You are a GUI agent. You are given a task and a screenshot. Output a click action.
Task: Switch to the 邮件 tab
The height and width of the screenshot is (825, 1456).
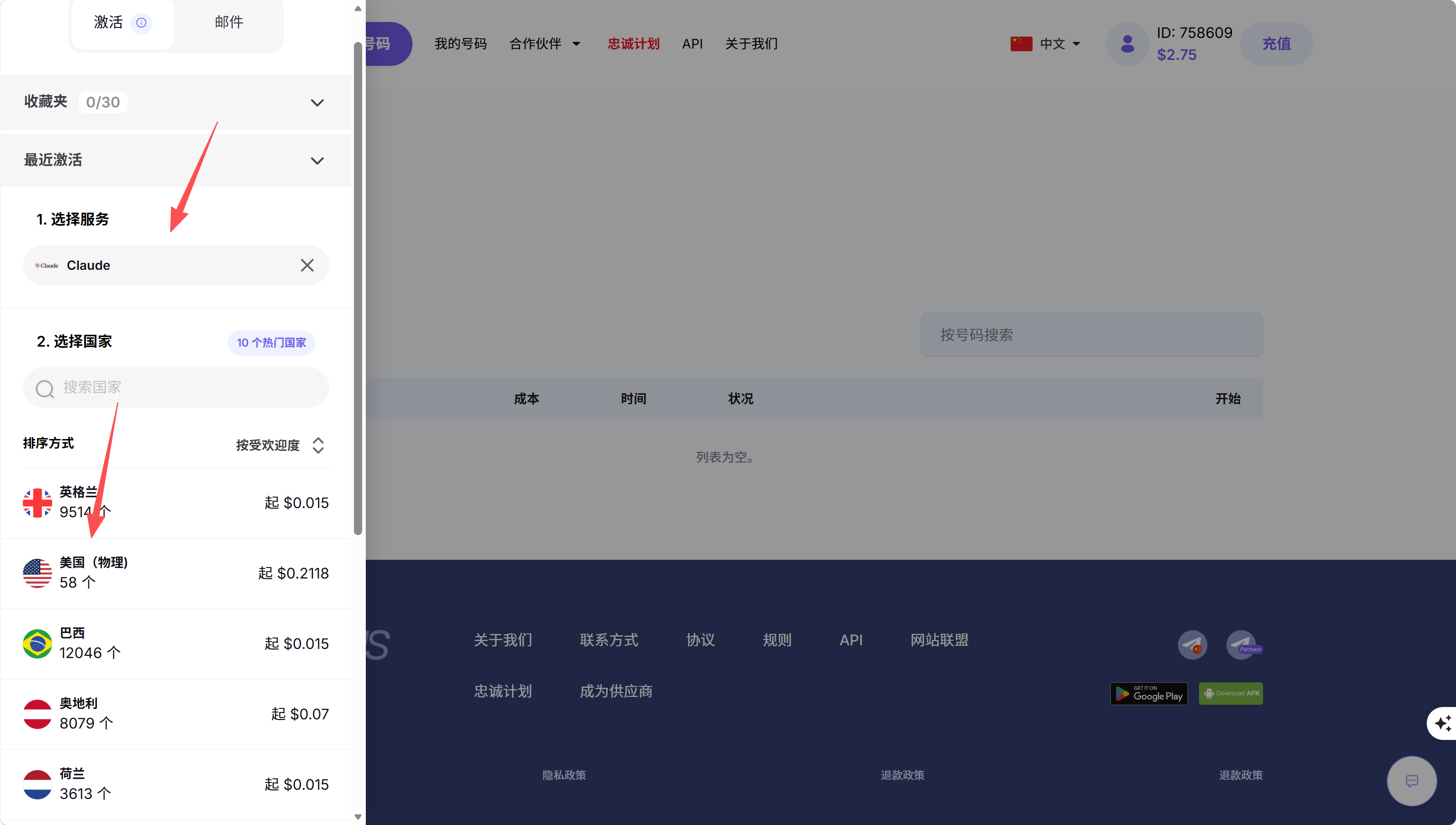(229, 23)
